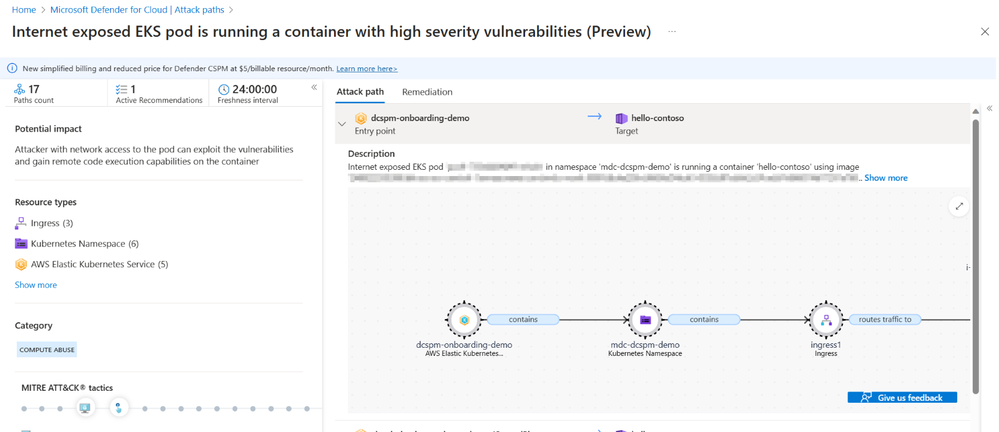Switch to the Attack path tab
Screen dimensions: 999x432
[x=360, y=92]
